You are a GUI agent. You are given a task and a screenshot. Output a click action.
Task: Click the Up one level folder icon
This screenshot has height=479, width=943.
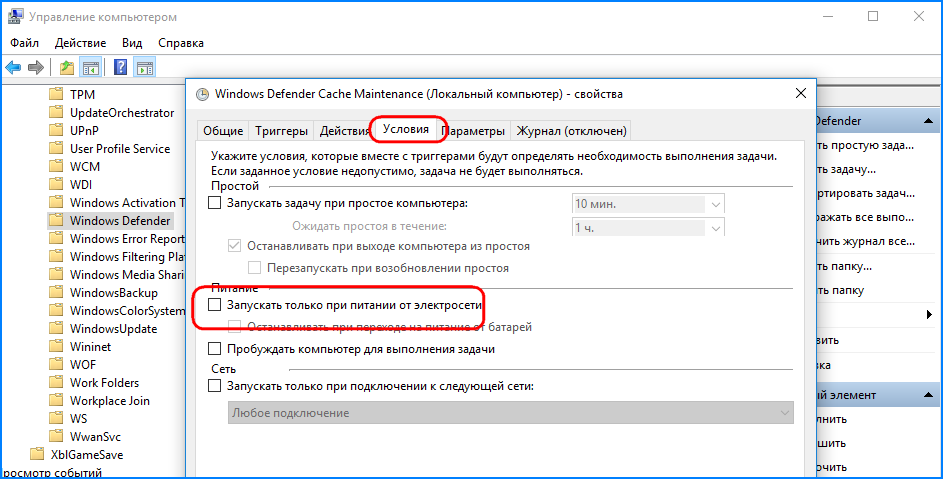(x=66, y=68)
